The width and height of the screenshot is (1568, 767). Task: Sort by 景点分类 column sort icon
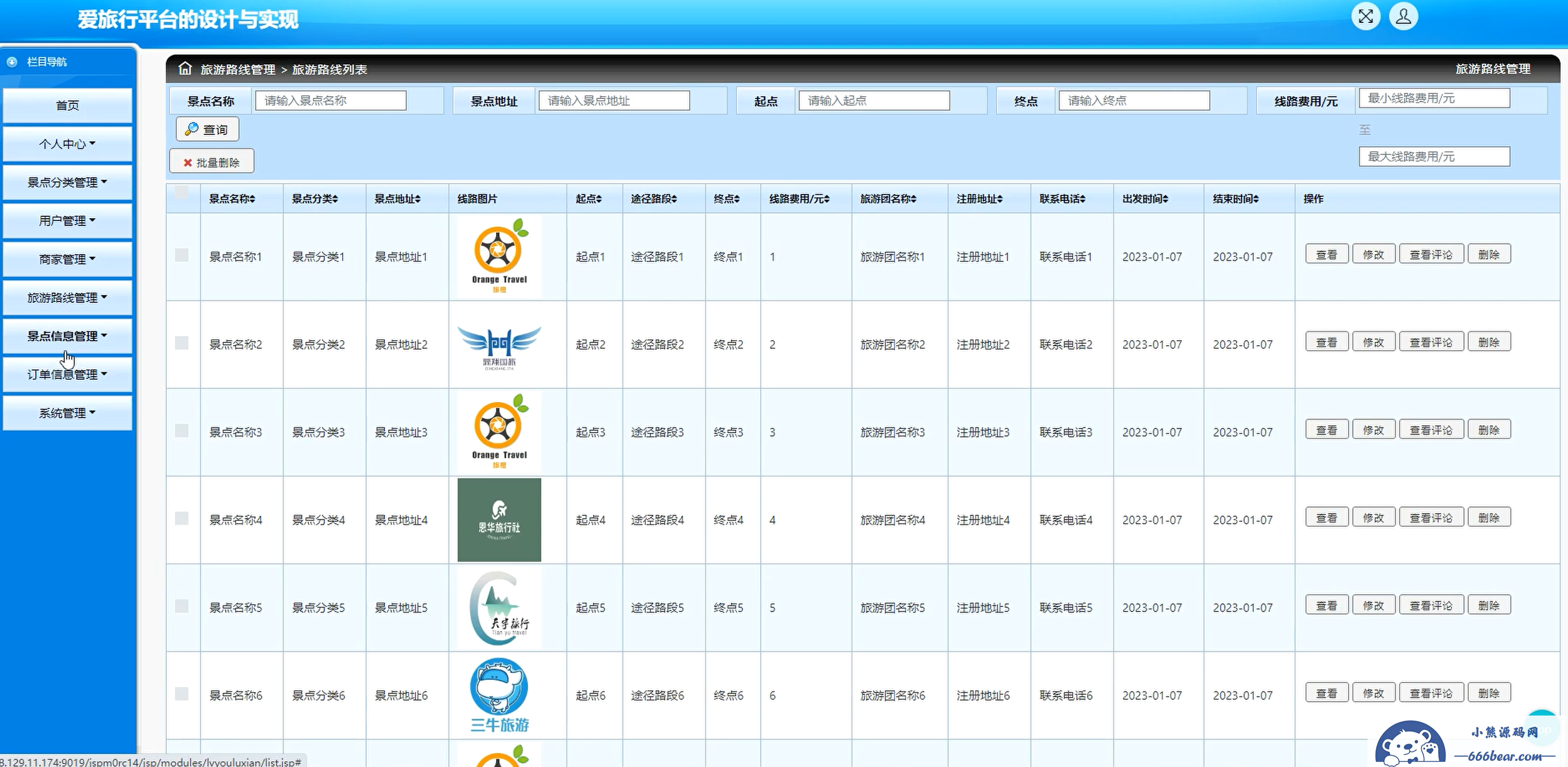pos(335,199)
